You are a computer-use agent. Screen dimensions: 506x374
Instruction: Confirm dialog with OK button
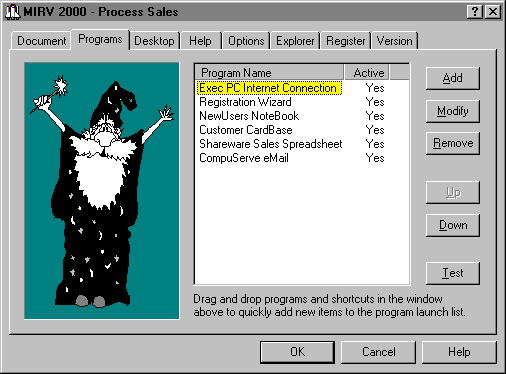[x=297, y=352]
